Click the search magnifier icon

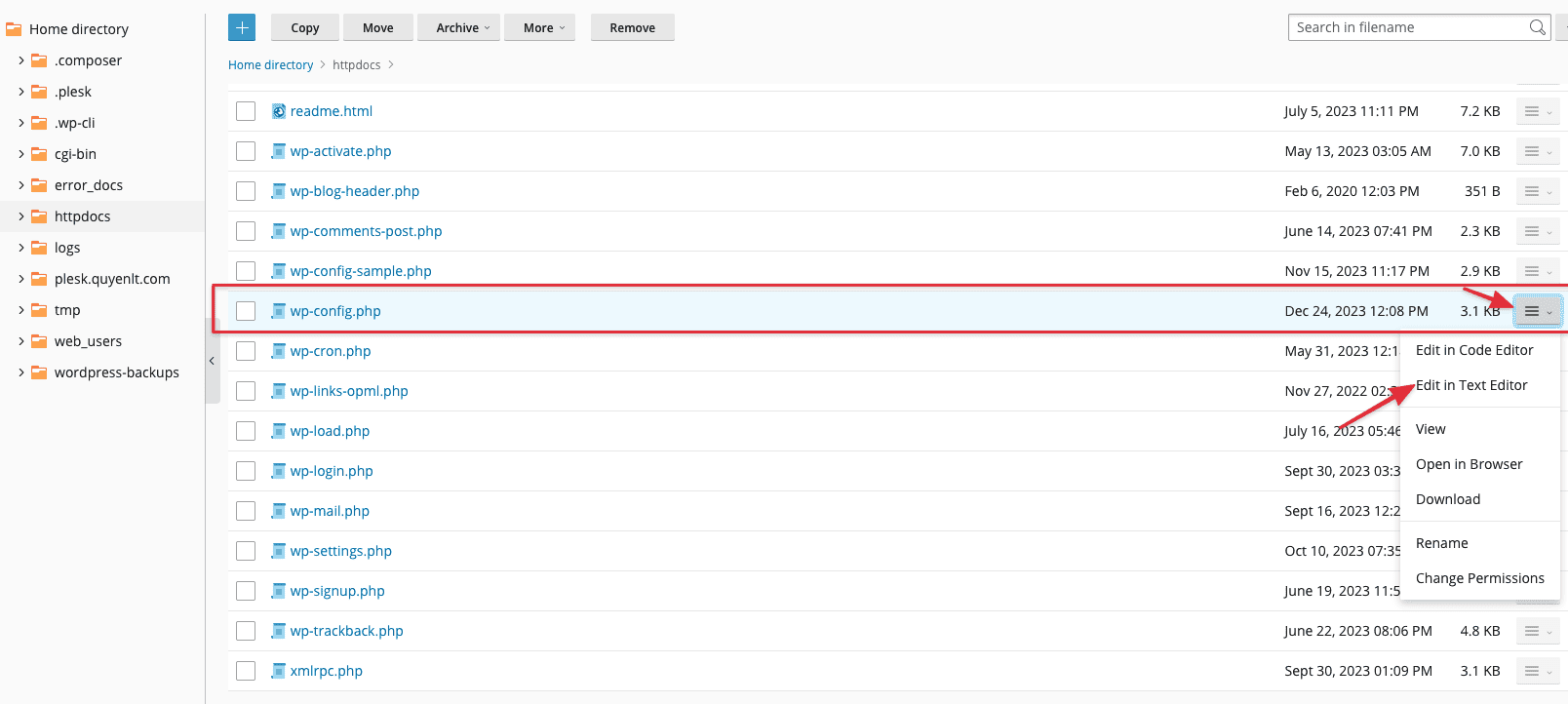[x=1537, y=27]
